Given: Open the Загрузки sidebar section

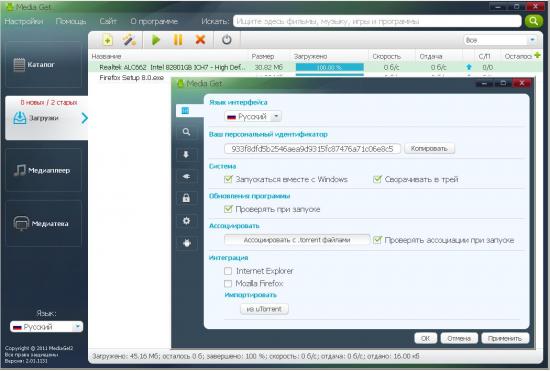Looking at the screenshot, I should pos(46,118).
